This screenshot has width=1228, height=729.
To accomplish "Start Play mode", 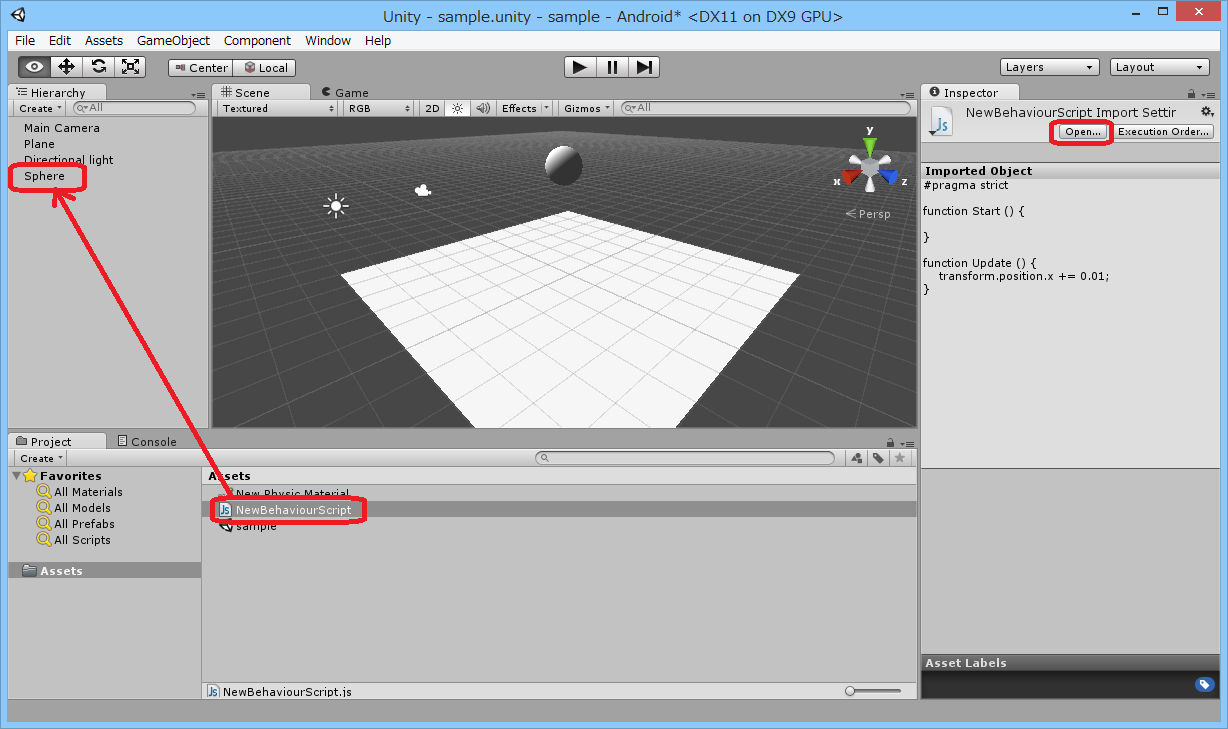I will coord(579,67).
